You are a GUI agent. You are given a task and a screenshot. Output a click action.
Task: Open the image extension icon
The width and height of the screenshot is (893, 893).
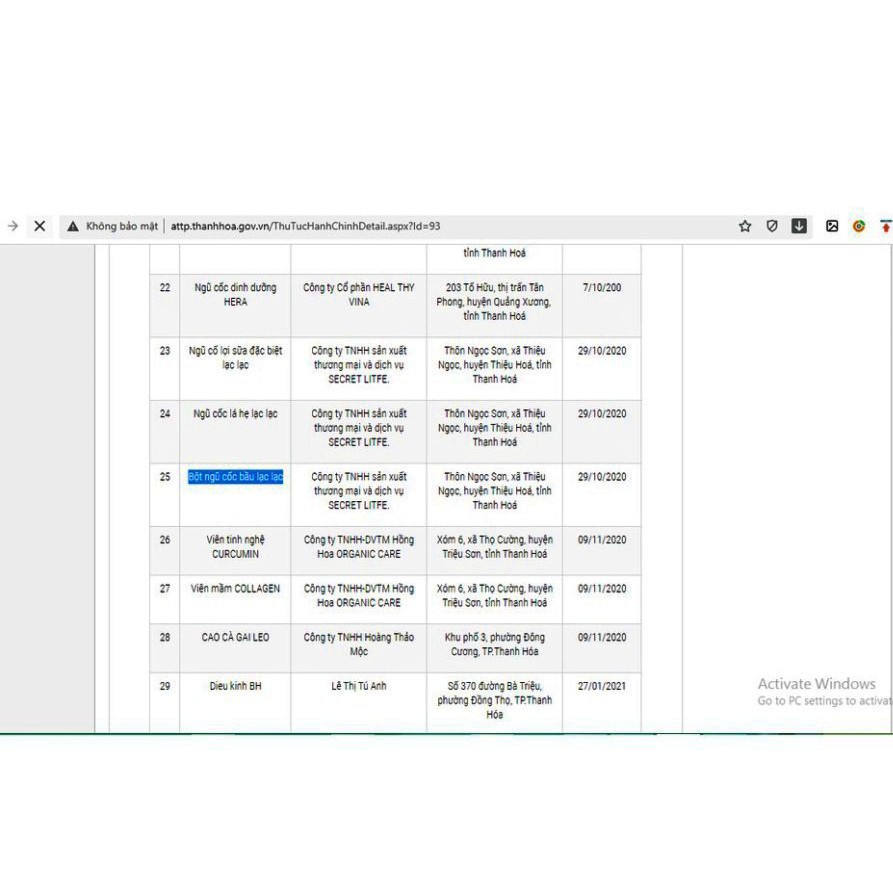click(x=832, y=226)
